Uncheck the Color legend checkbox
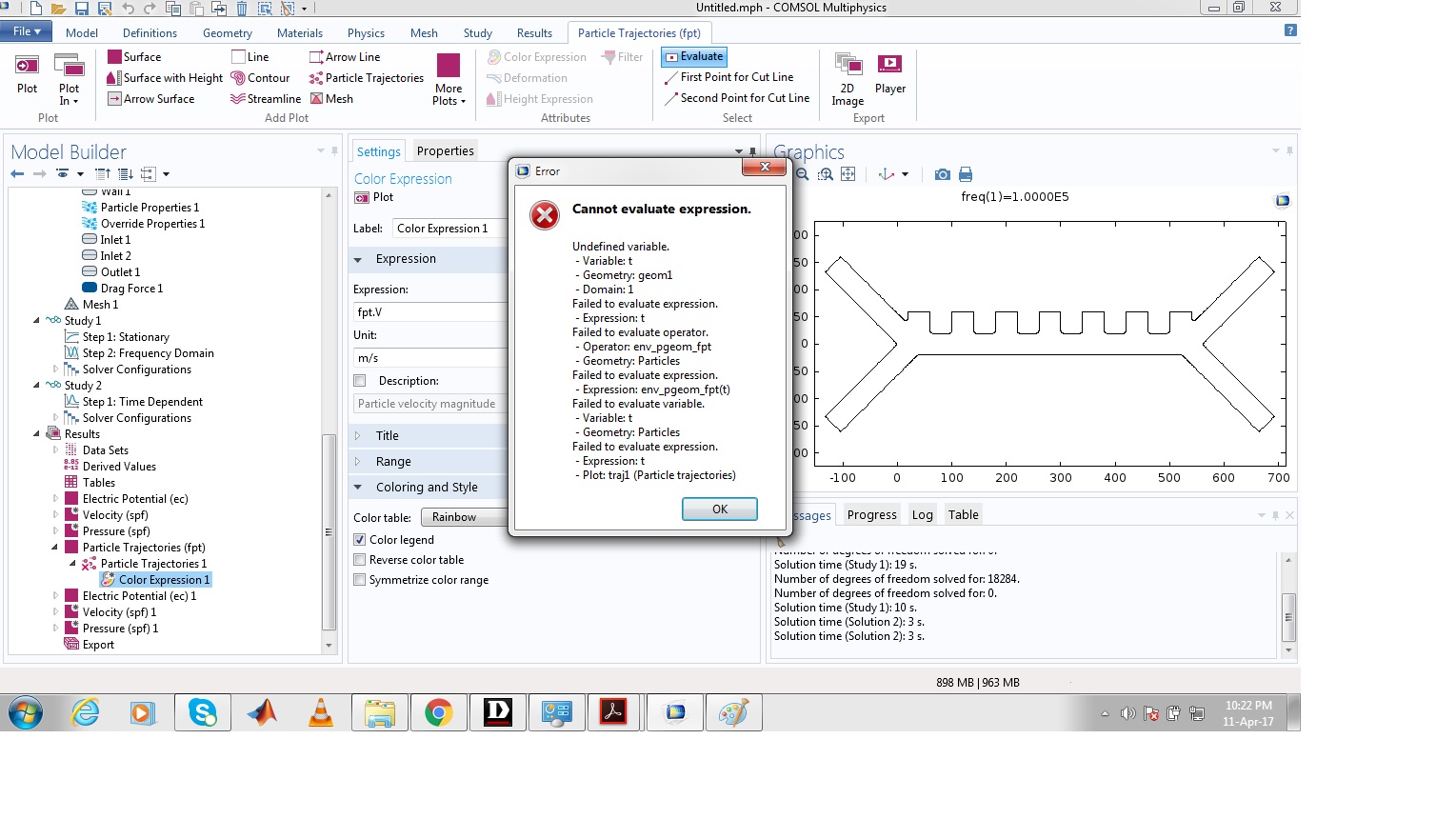The image size is (1456, 819). click(360, 540)
